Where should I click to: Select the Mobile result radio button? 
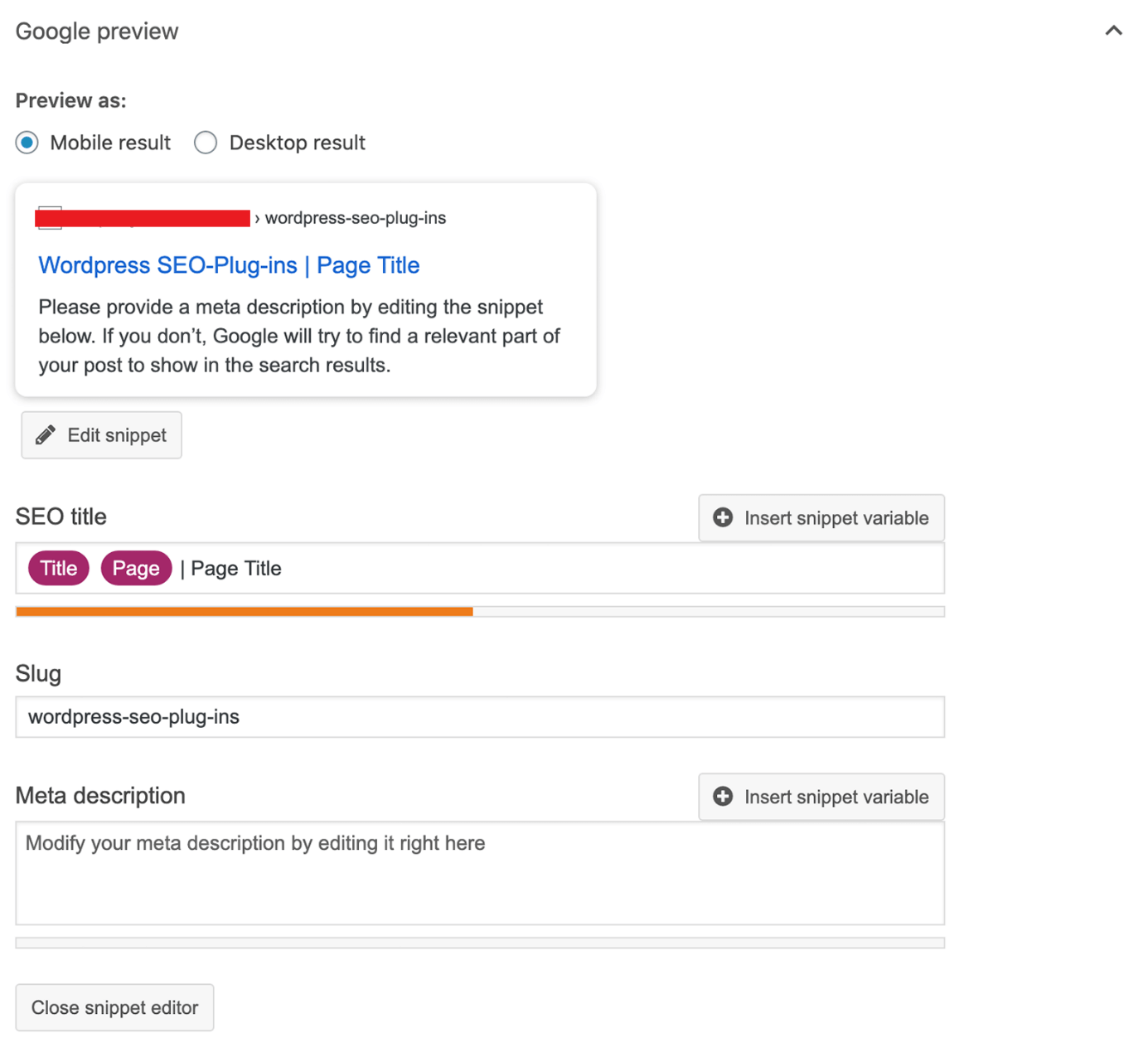(x=27, y=143)
